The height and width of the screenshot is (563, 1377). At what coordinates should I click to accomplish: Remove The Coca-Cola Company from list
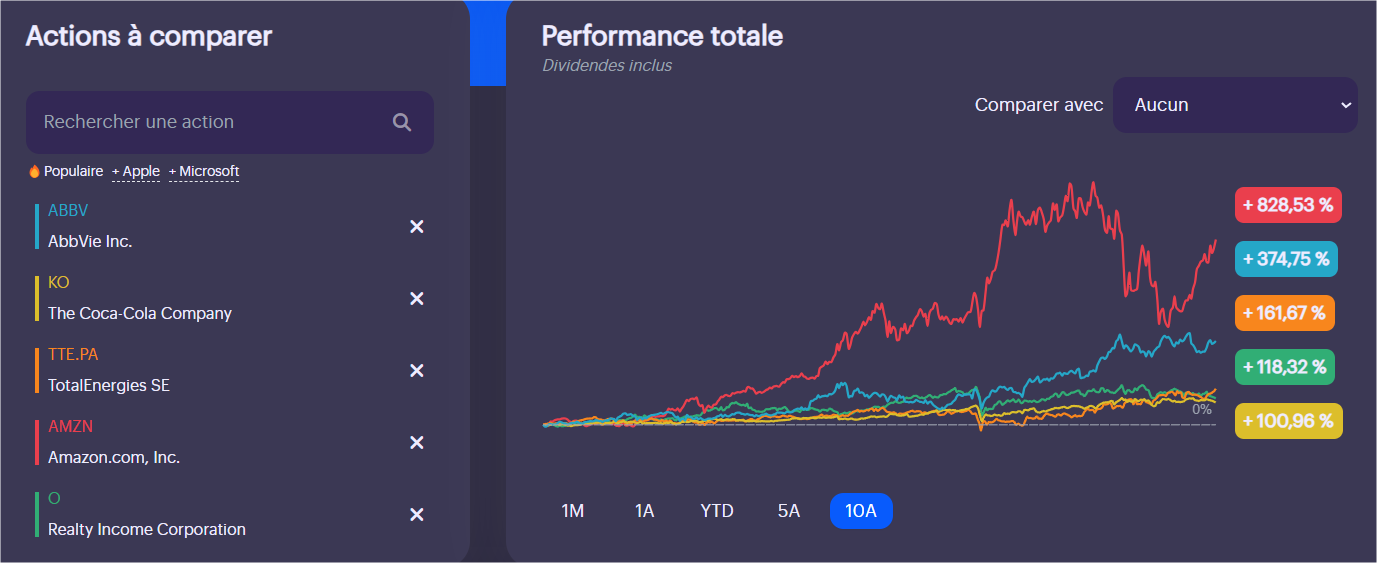[x=417, y=299]
